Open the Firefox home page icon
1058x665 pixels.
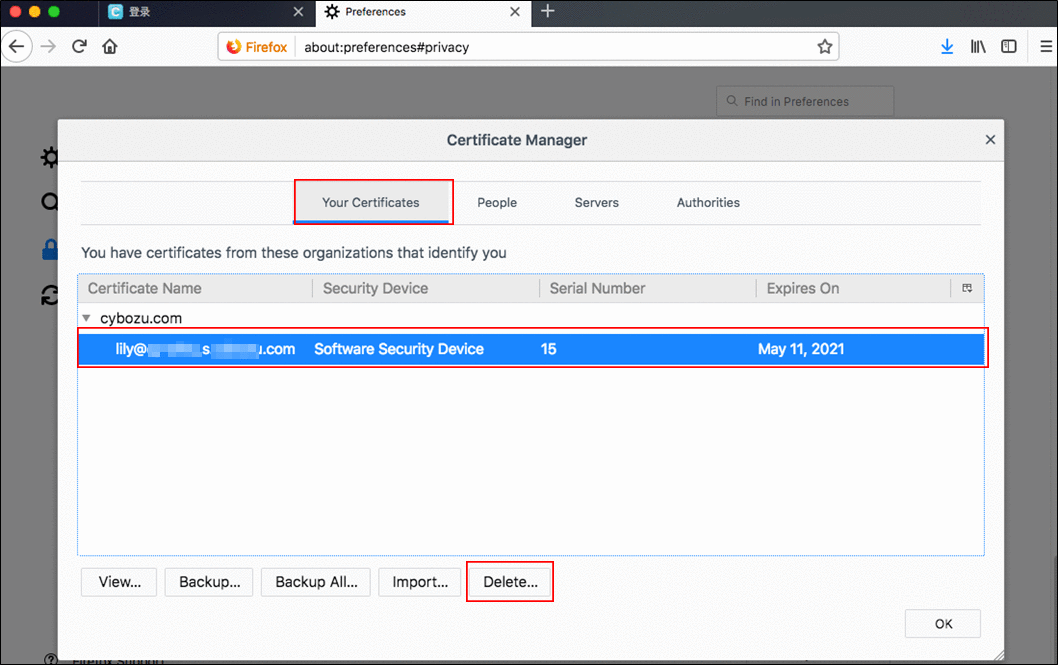[109, 47]
